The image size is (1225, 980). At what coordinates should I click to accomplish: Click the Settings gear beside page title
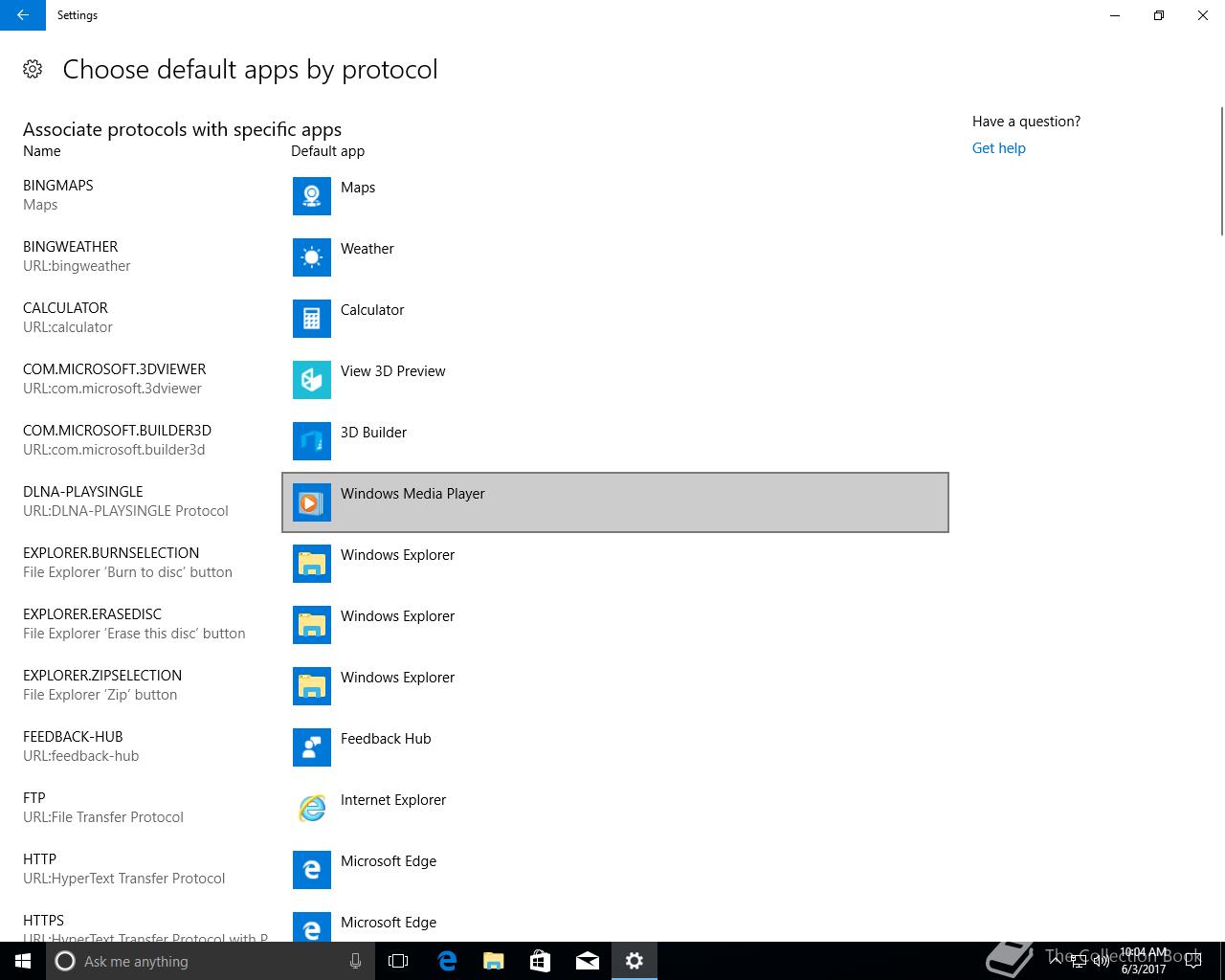coord(33,69)
